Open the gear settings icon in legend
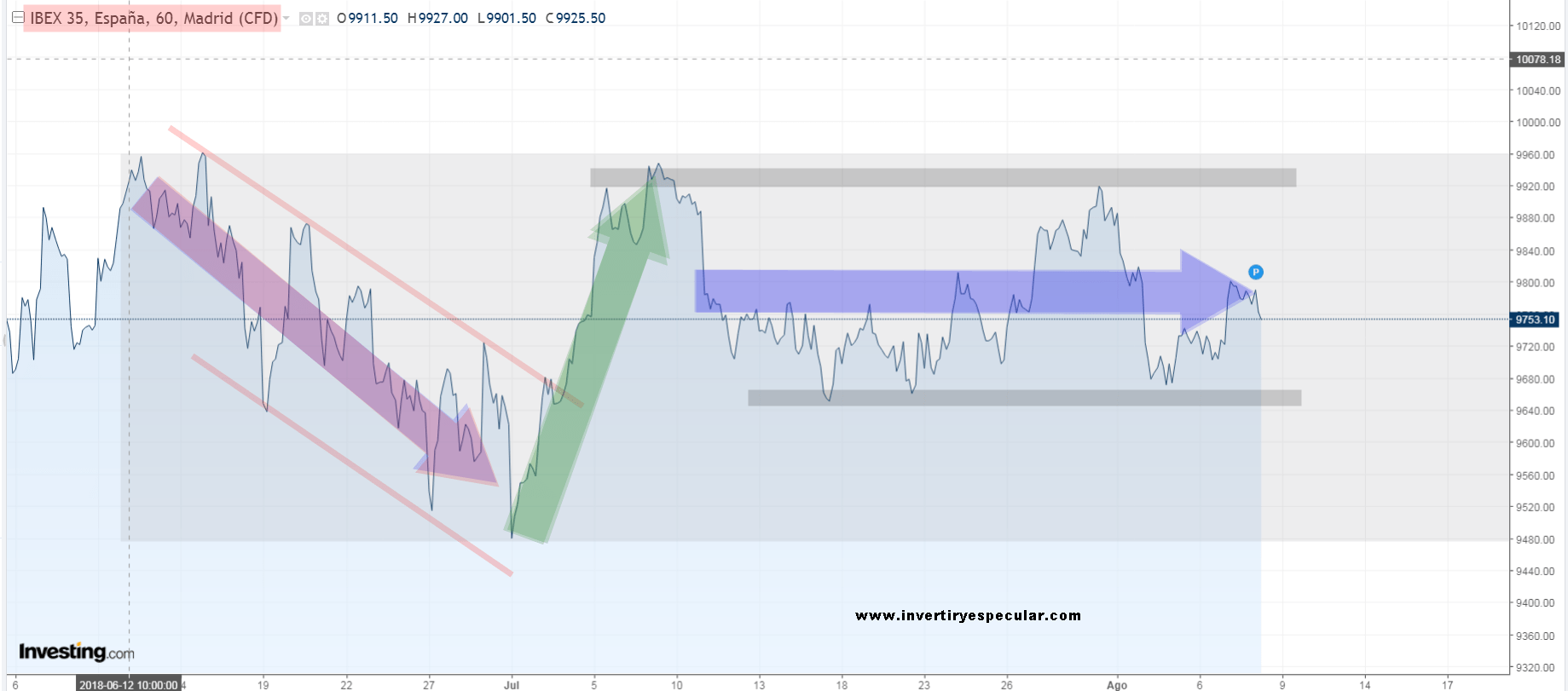 (322, 19)
